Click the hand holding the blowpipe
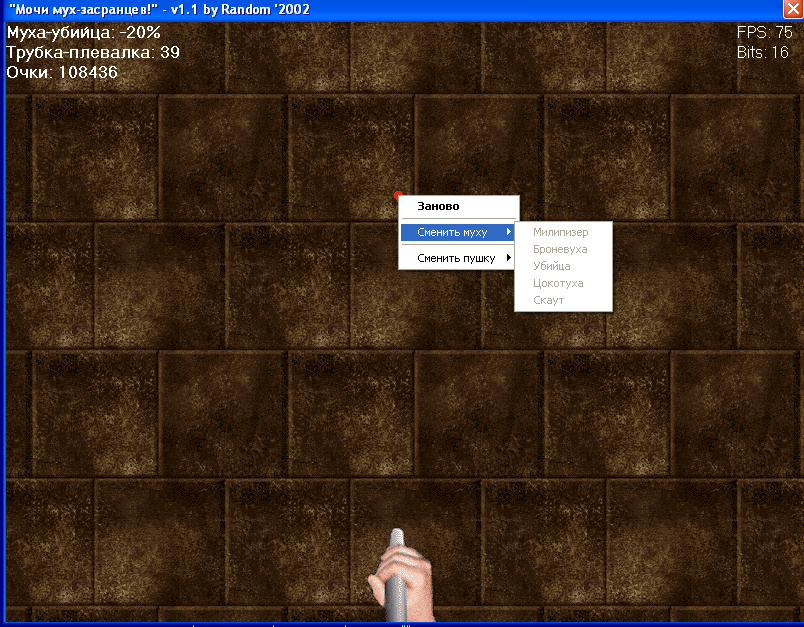 tap(401, 575)
